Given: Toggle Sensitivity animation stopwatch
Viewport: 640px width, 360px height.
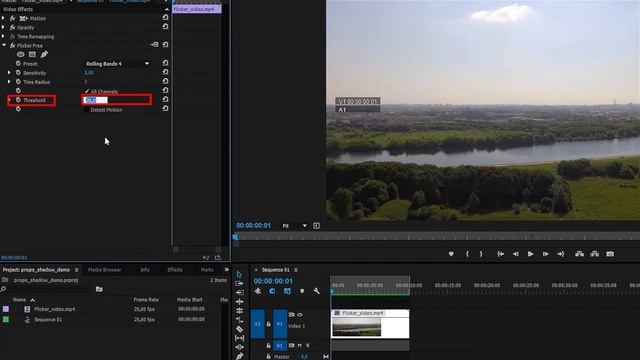Looking at the screenshot, I should [x=18, y=73].
